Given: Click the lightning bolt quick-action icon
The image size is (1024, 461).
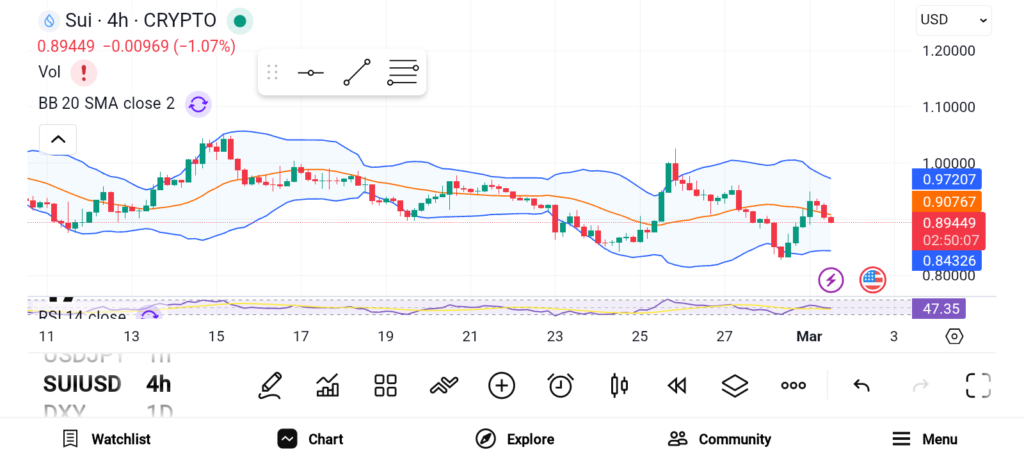Looking at the screenshot, I should tap(831, 280).
